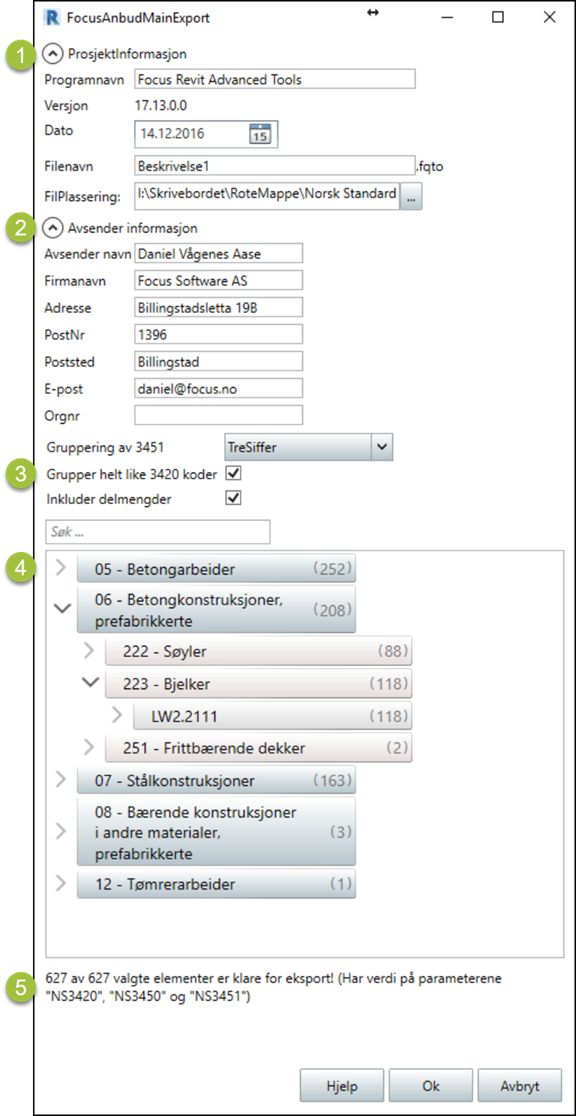576x1116 pixels.
Task: Expand the LW2.2111 node arrow
Action: pyautogui.click(x=118, y=715)
